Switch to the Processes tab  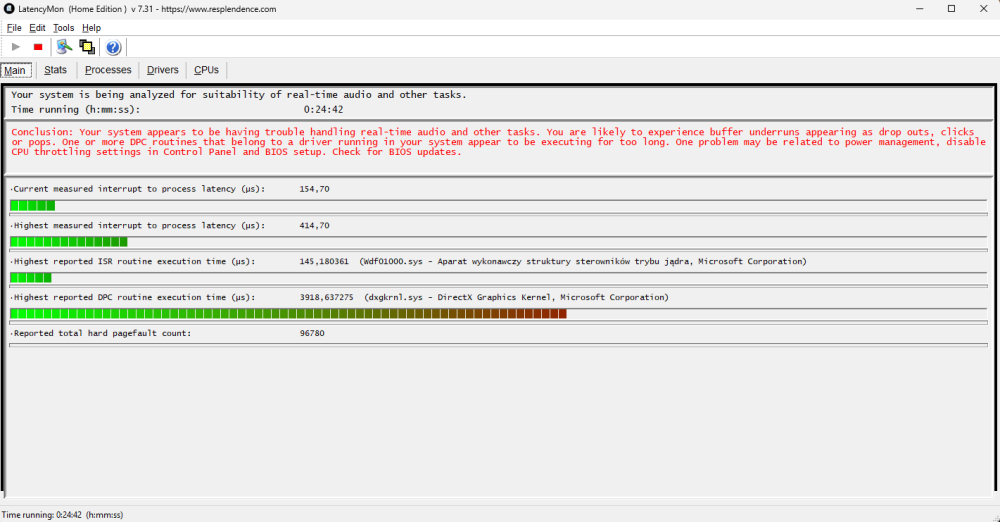tap(108, 70)
